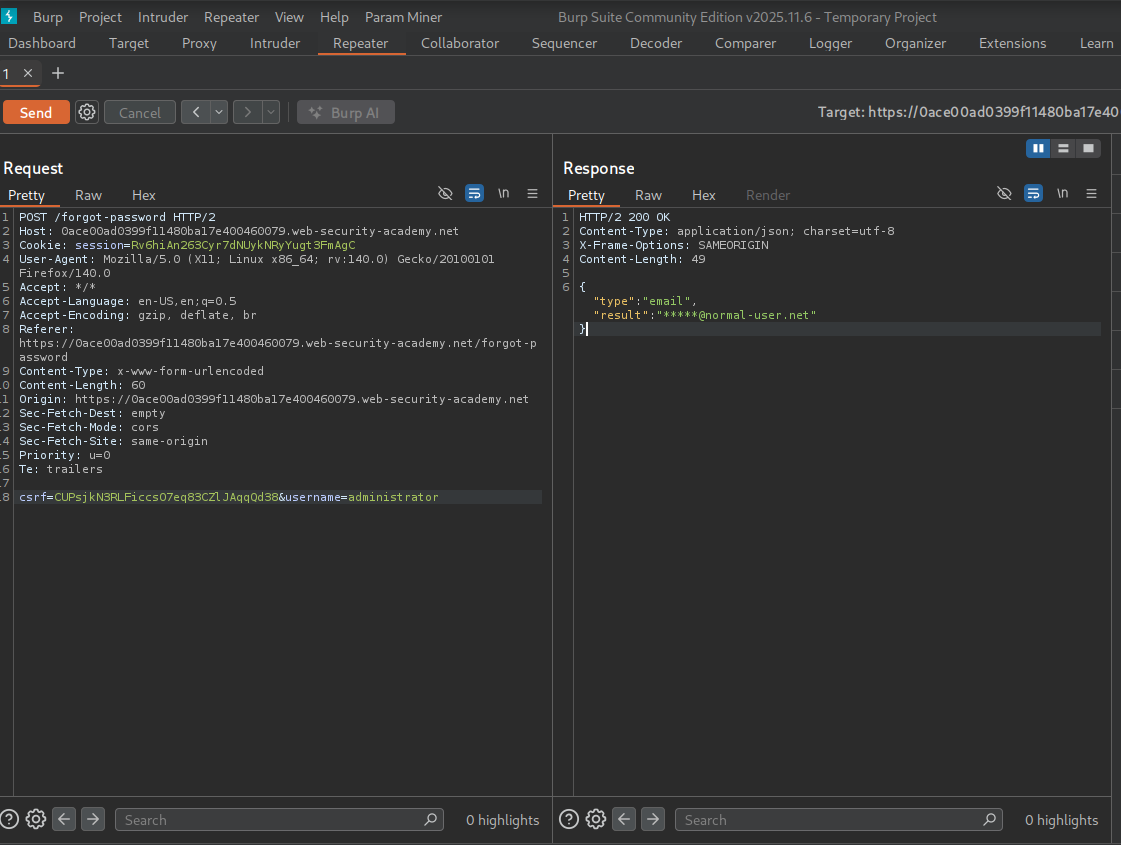Switch Request view to Hex tab
This screenshot has height=845, width=1121.
coord(143,195)
